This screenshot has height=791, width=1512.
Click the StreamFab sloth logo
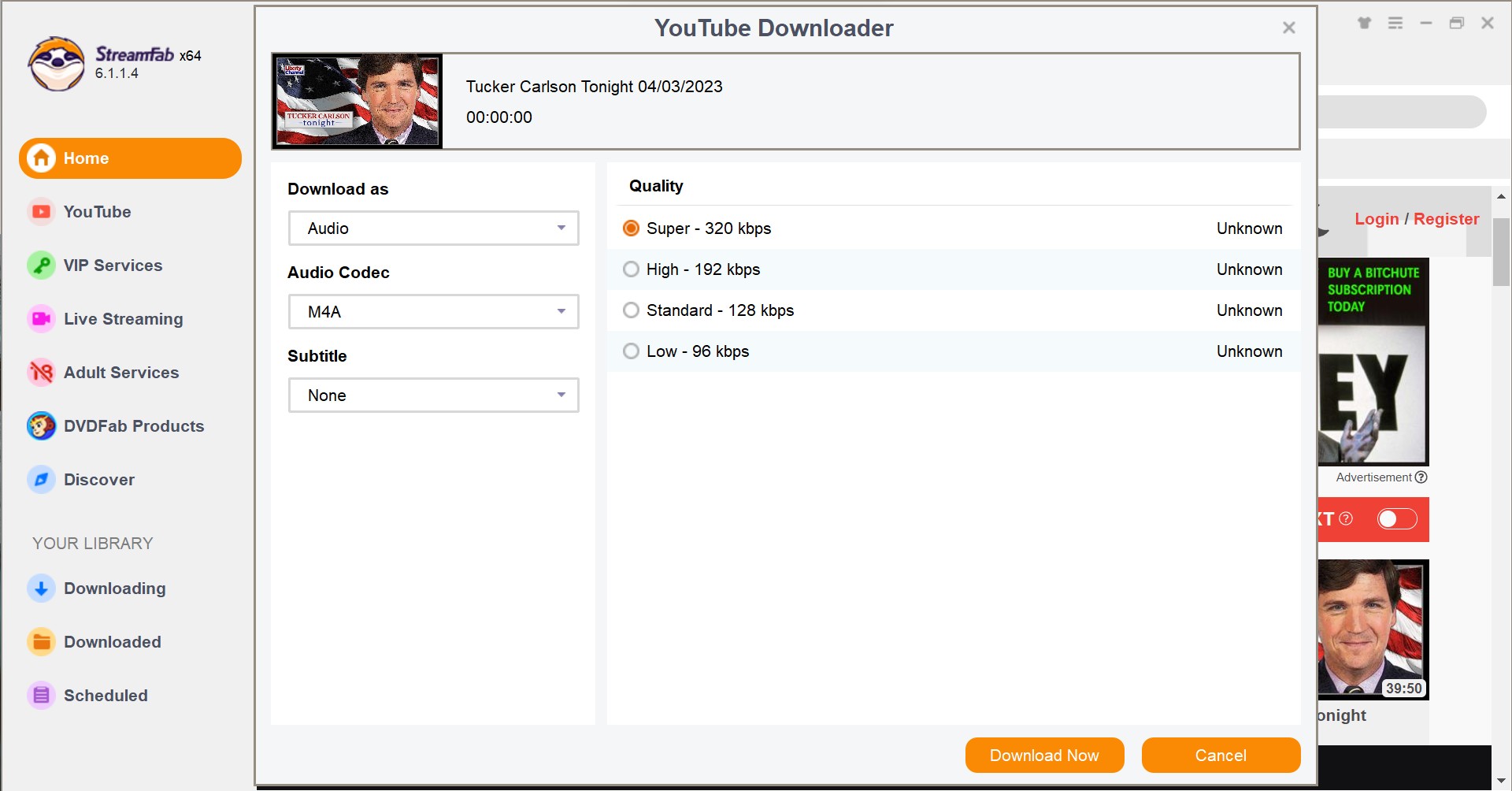pos(56,64)
